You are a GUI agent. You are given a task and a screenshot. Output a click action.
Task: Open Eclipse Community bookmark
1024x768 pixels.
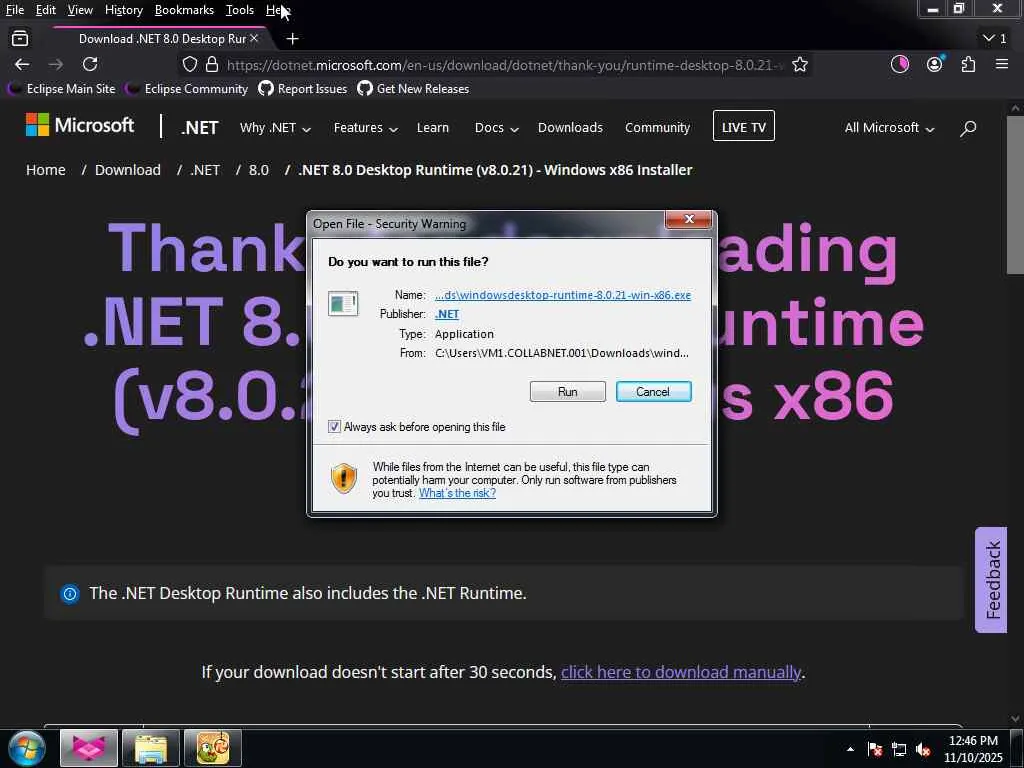pyautogui.click(x=188, y=89)
